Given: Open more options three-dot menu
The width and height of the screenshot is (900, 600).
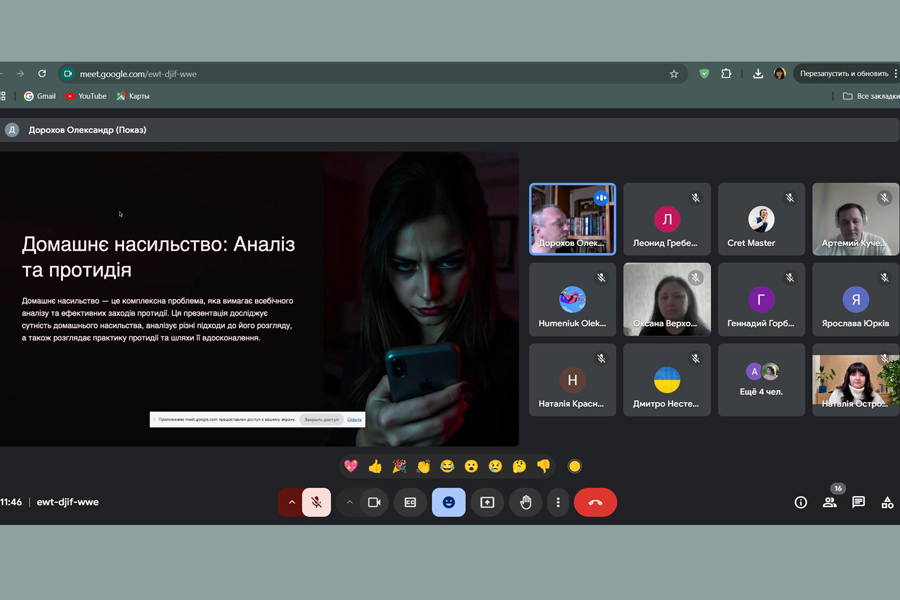Looking at the screenshot, I should (558, 502).
